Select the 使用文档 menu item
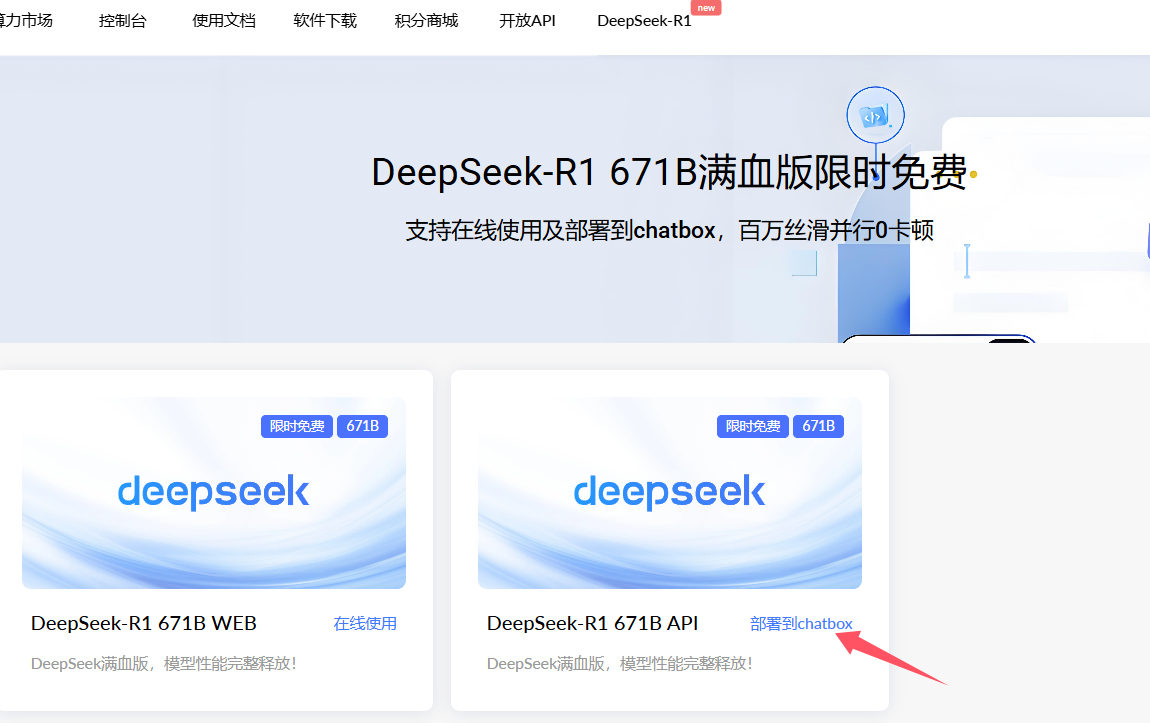The image size is (1150, 723). click(223, 19)
